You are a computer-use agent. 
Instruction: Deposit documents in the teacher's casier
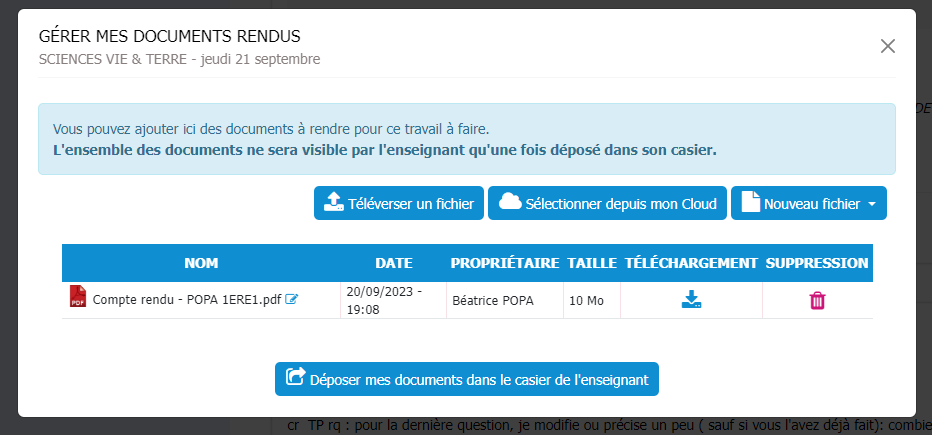467,379
